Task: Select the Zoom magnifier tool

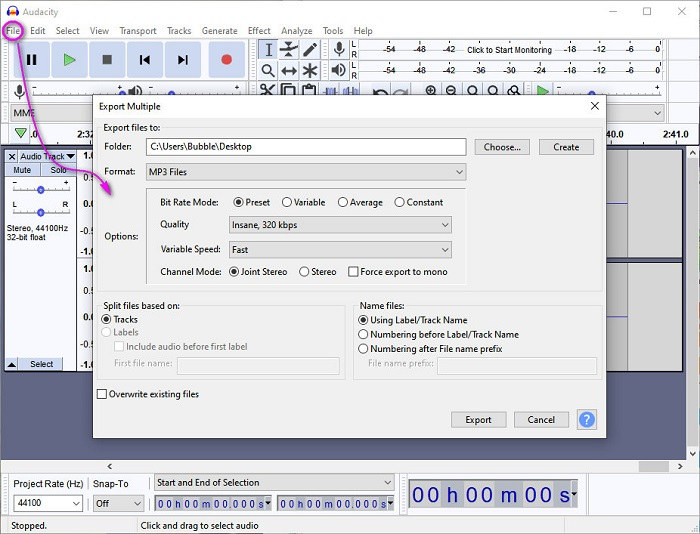Action: pyautogui.click(x=268, y=71)
